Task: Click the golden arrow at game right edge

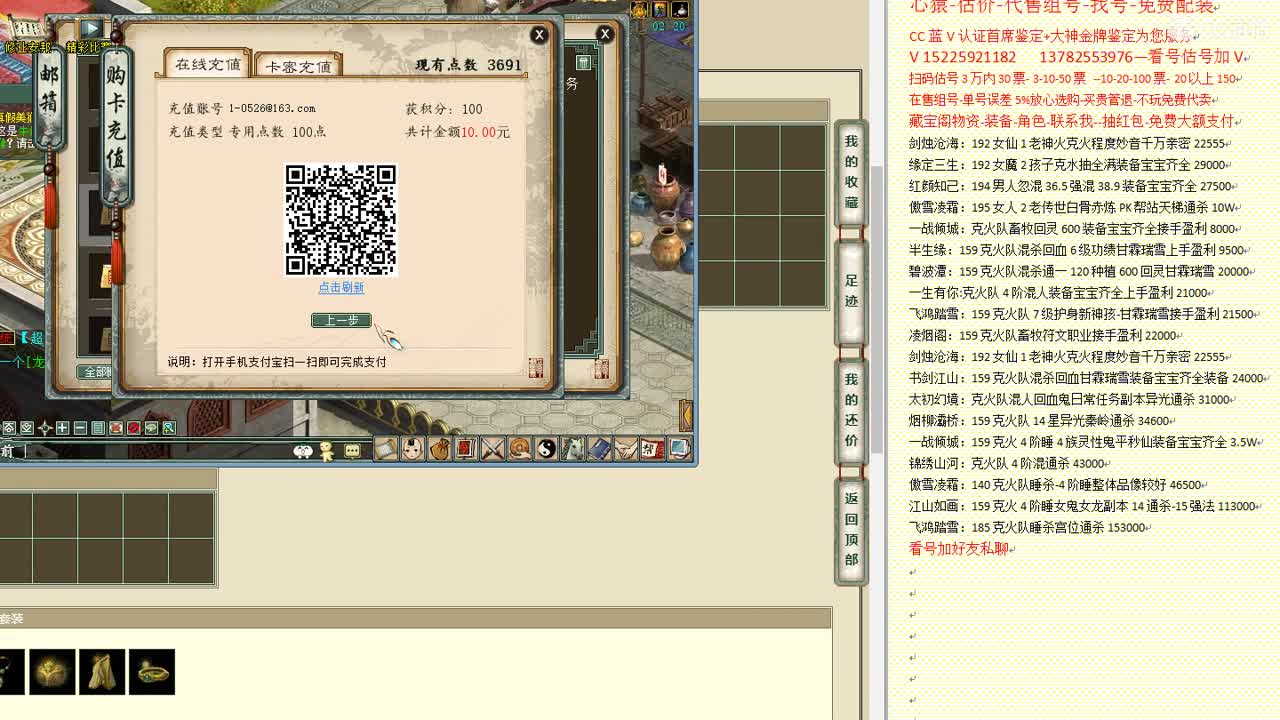Action: pos(687,413)
